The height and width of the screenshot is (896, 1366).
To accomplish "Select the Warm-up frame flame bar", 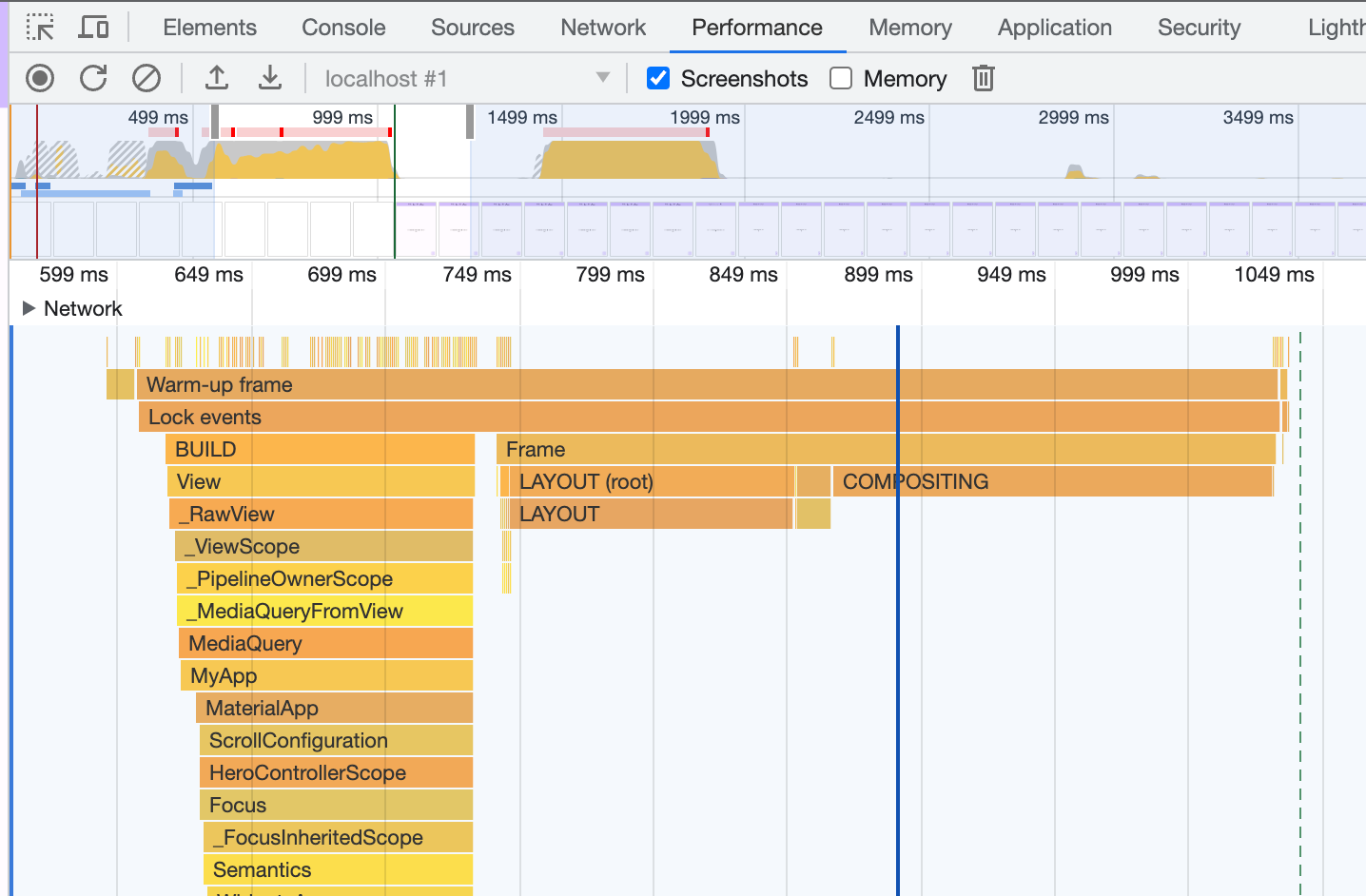I will (x=707, y=384).
